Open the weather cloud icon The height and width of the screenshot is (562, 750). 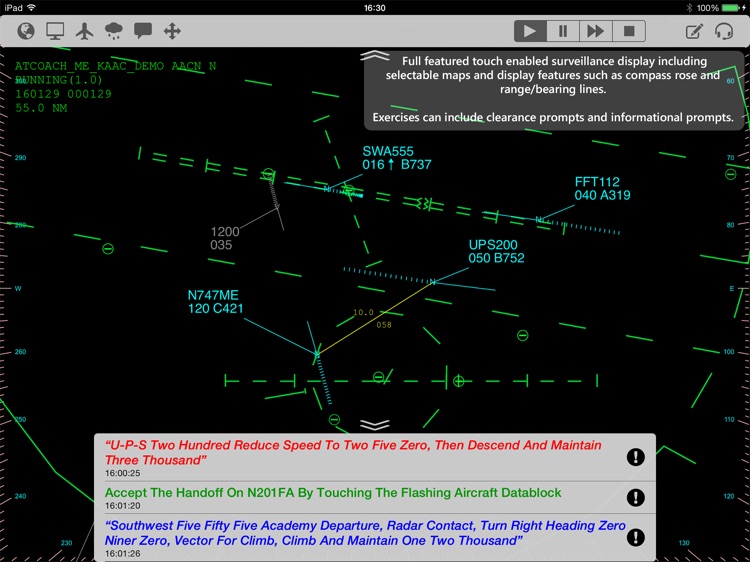[x=114, y=31]
